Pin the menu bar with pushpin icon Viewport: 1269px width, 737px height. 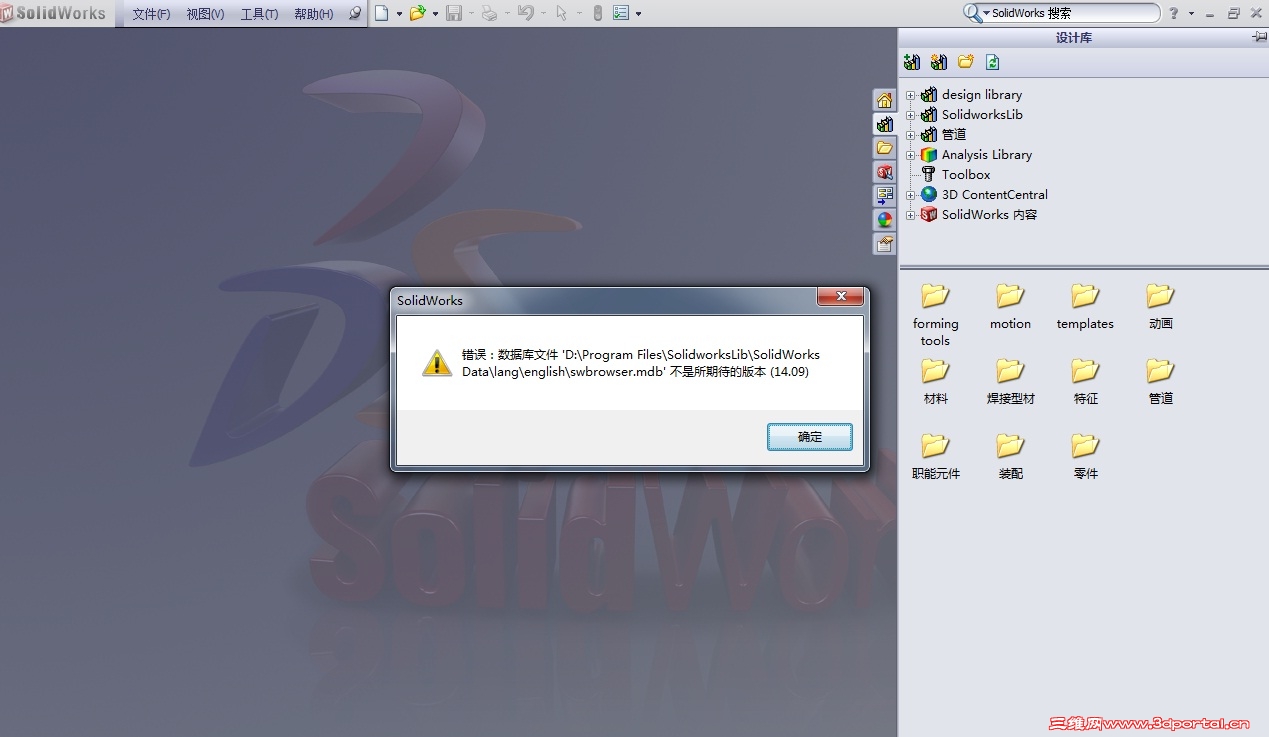[x=355, y=14]
